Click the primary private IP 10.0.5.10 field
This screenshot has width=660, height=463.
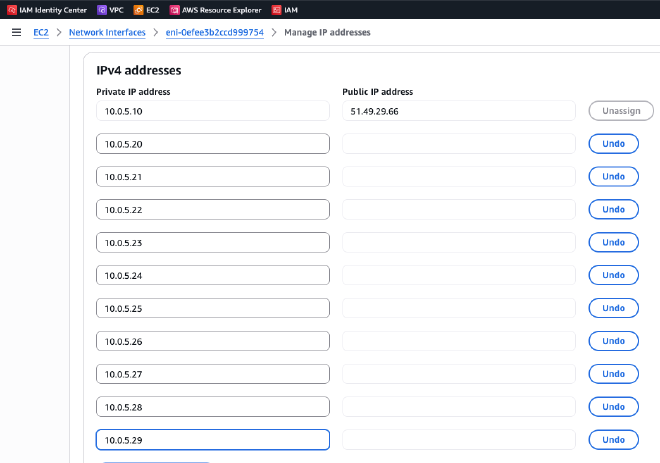pos(212,111)
